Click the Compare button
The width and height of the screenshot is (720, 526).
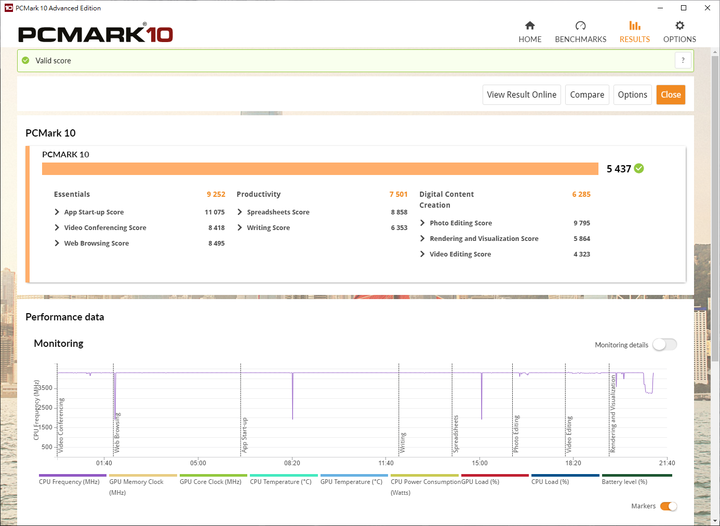(x=587, y=95)
